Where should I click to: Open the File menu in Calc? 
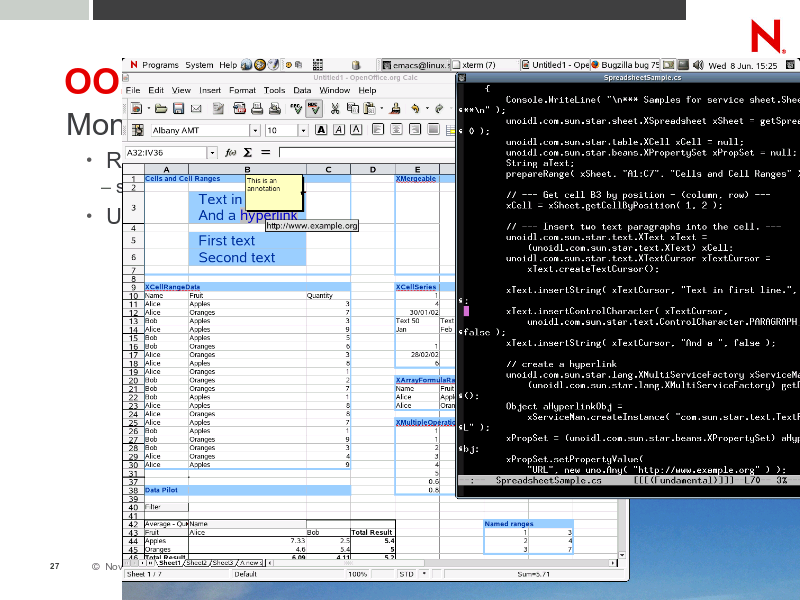click(133, 90)
